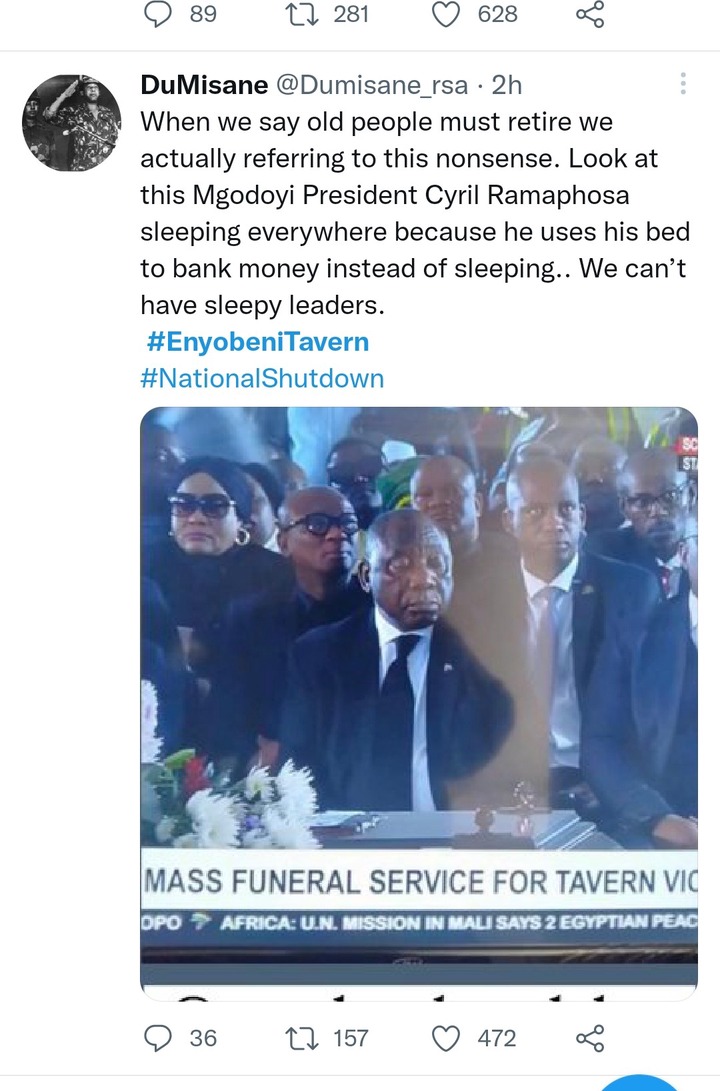720x1091 pixels.
Task: View the 2h tweet timestamp
Action: point(506,85)
